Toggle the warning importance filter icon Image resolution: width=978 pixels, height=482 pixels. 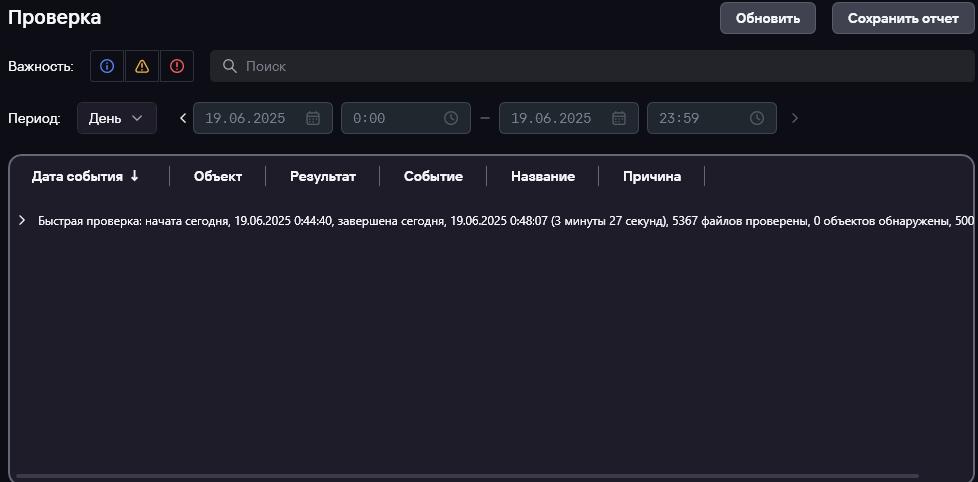coord(142,66)
